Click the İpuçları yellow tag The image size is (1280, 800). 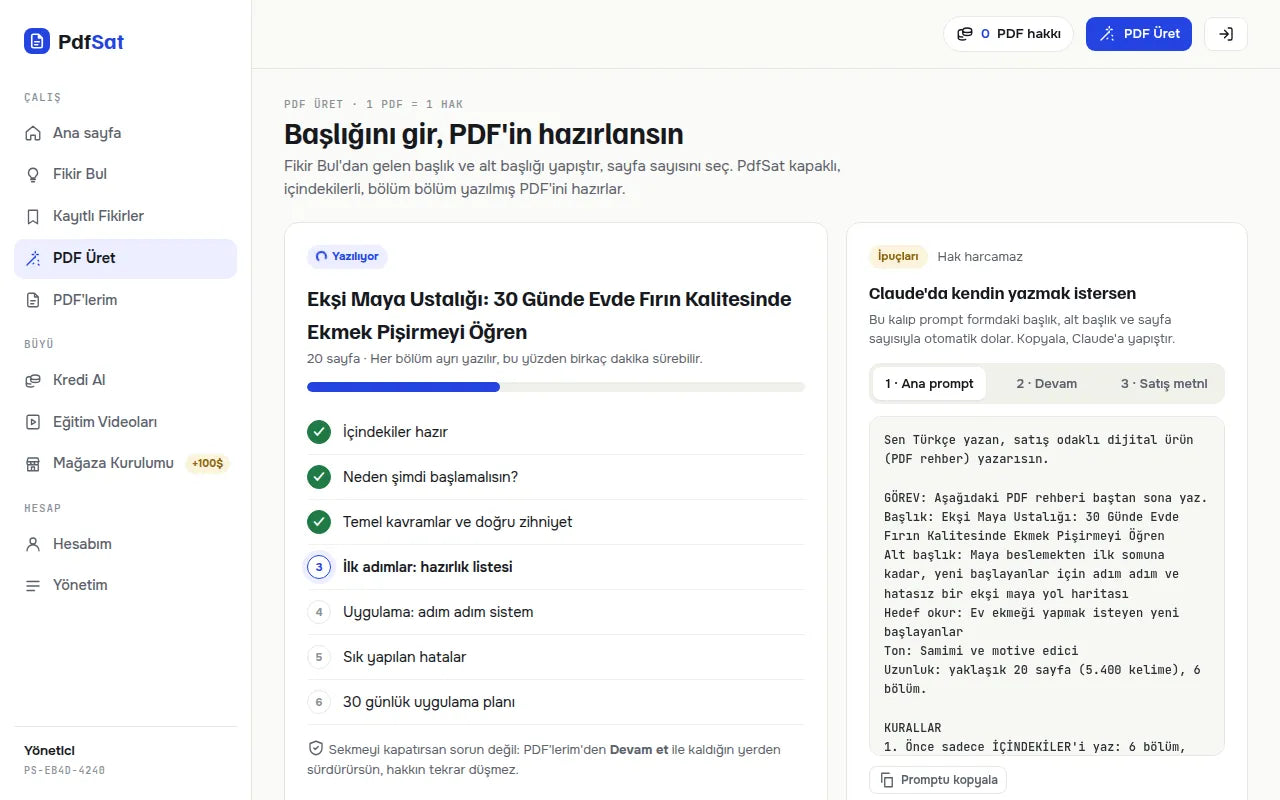(x=898, y=257)
